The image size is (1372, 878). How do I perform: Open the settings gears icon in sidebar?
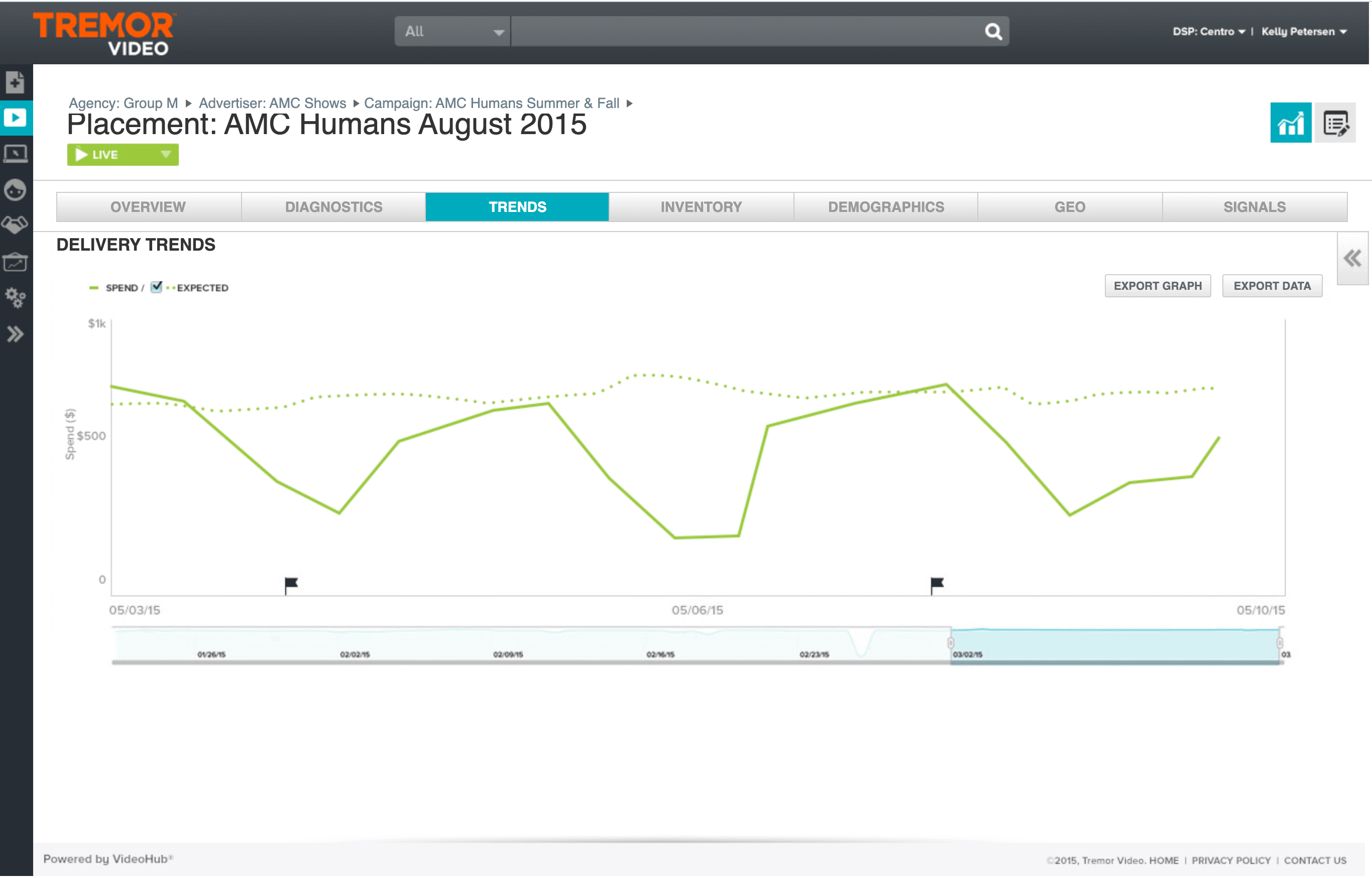point(16,298)
